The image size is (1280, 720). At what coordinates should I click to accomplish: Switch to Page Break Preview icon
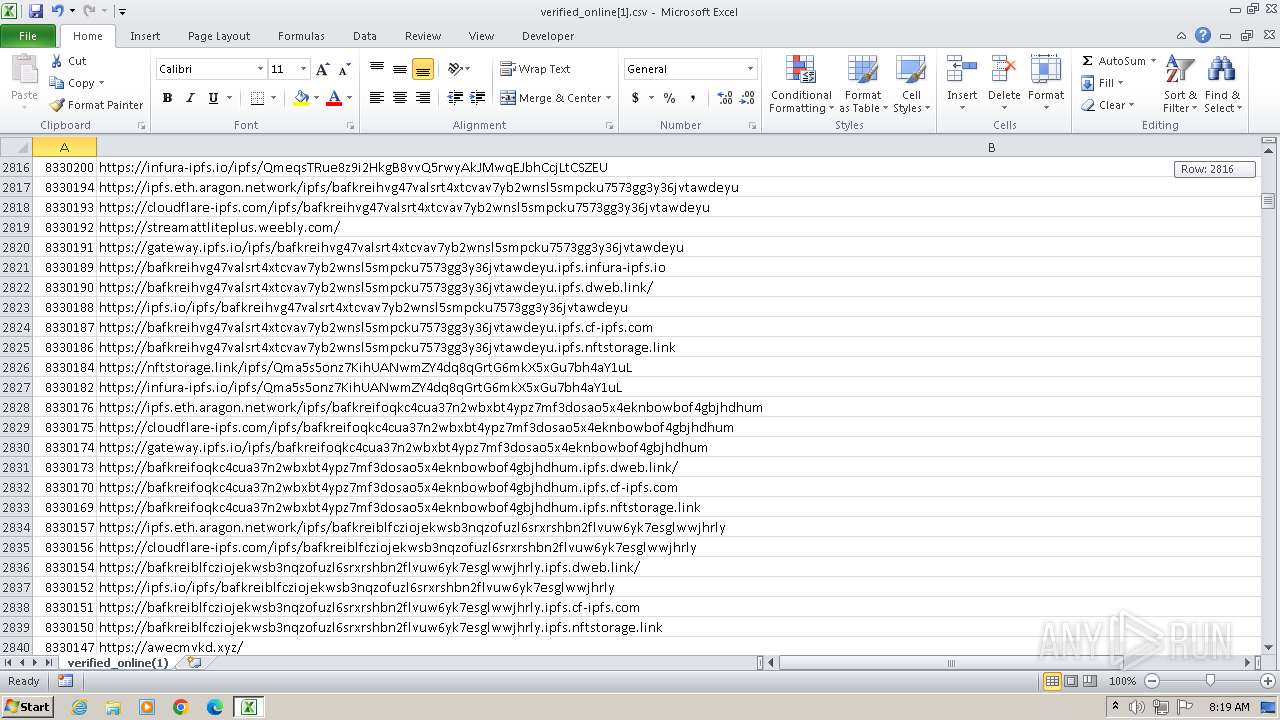point(1090,681)
